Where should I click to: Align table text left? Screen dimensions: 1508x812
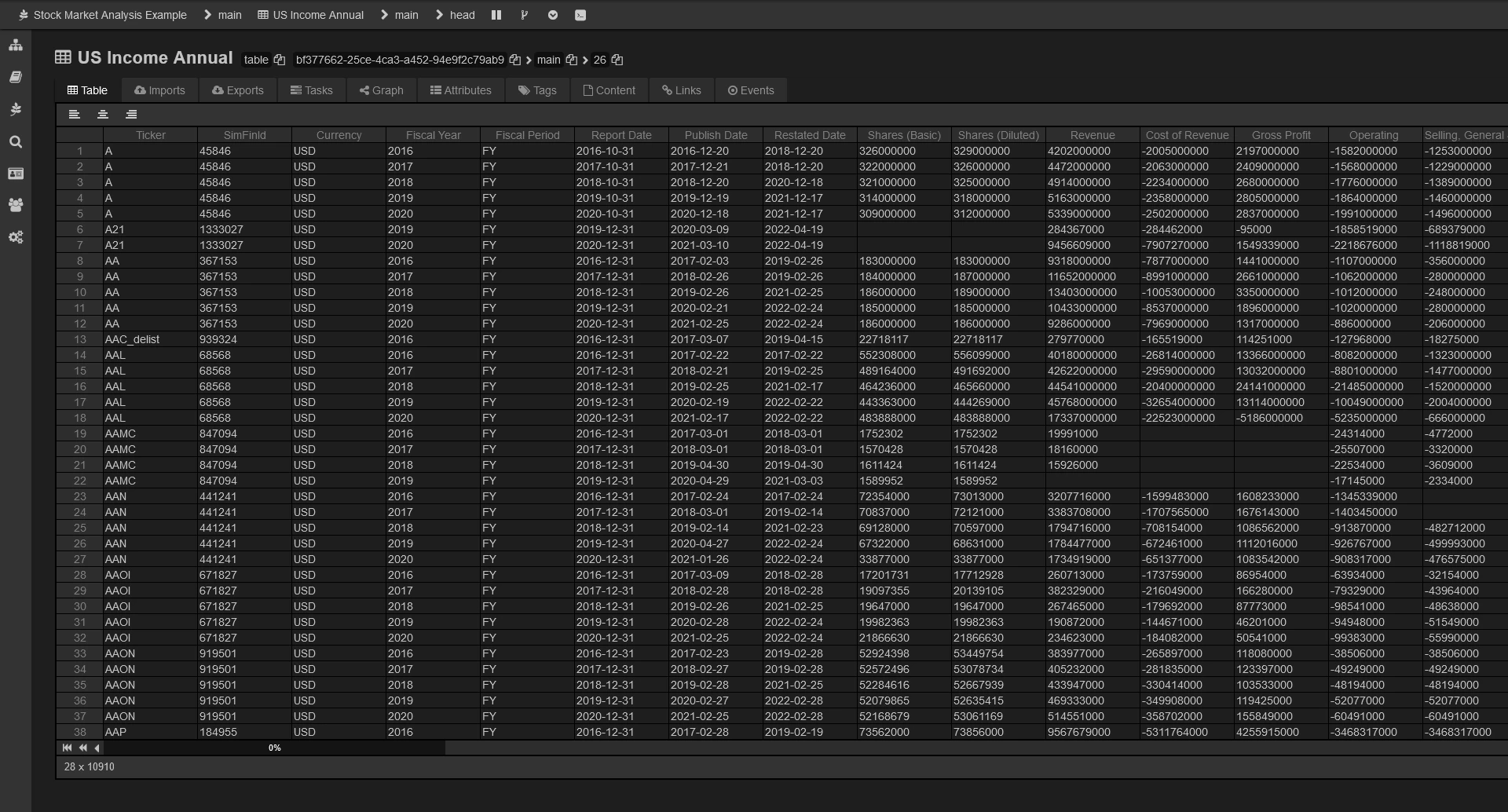pos(75,115)
